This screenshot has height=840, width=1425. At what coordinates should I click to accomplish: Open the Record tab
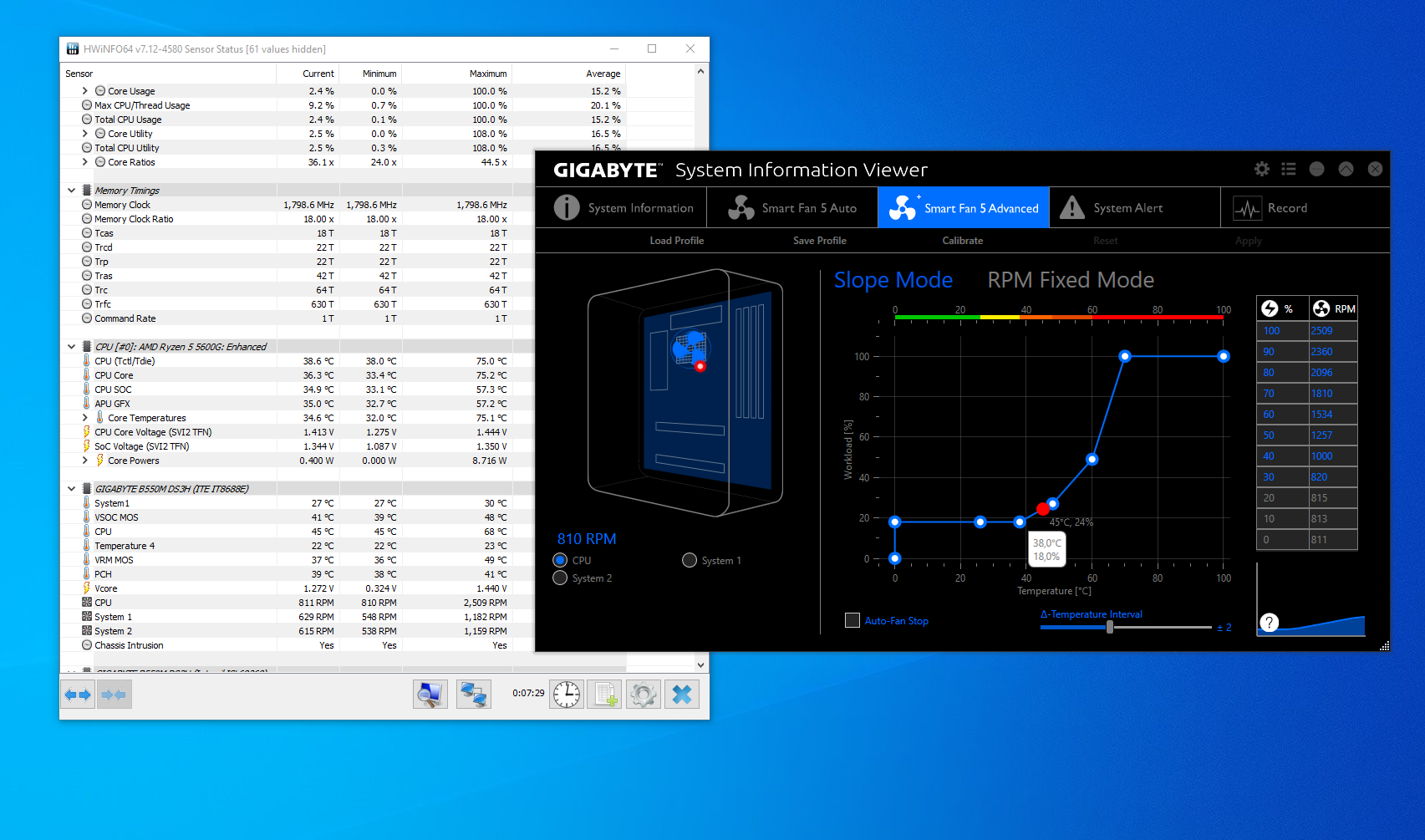pos(1305,207)
